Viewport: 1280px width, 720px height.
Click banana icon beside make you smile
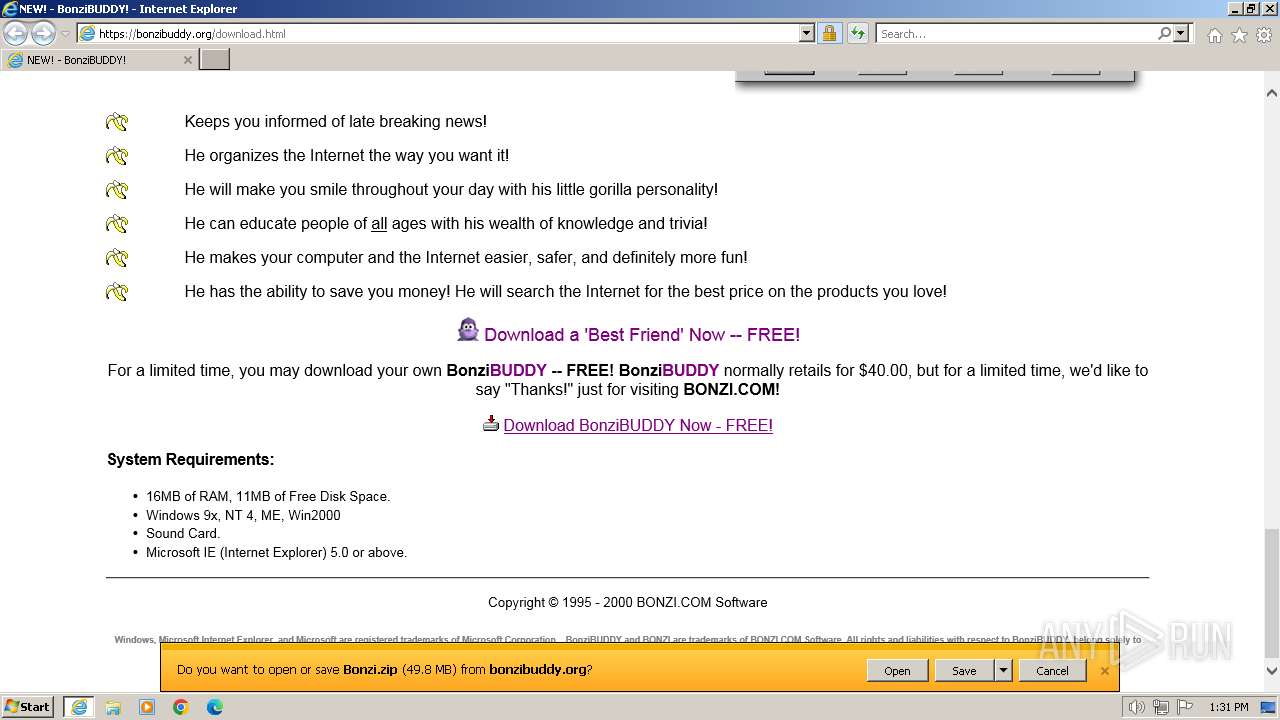(x=117, y=190)
